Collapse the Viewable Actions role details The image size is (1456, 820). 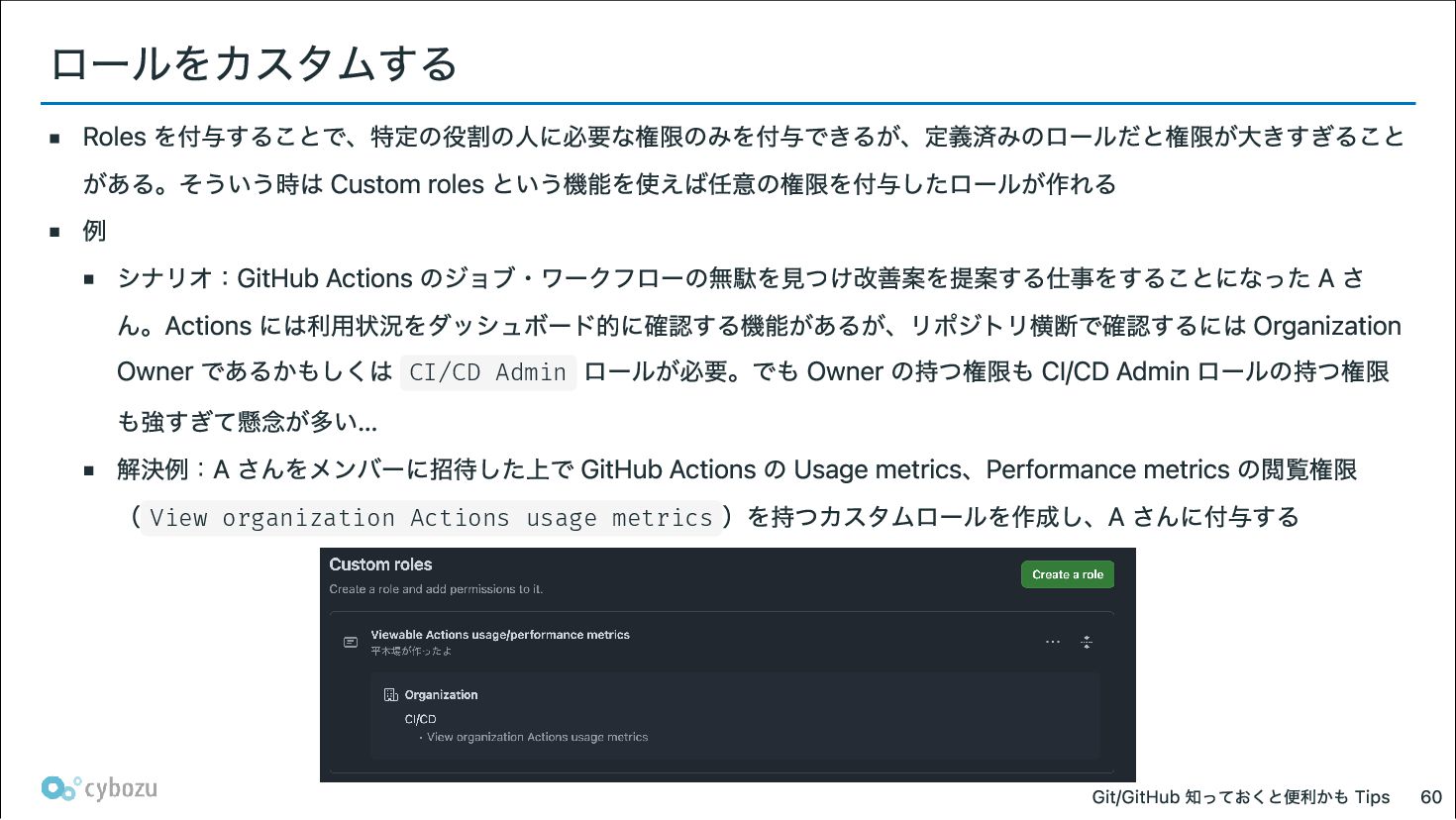point(1087,642)
